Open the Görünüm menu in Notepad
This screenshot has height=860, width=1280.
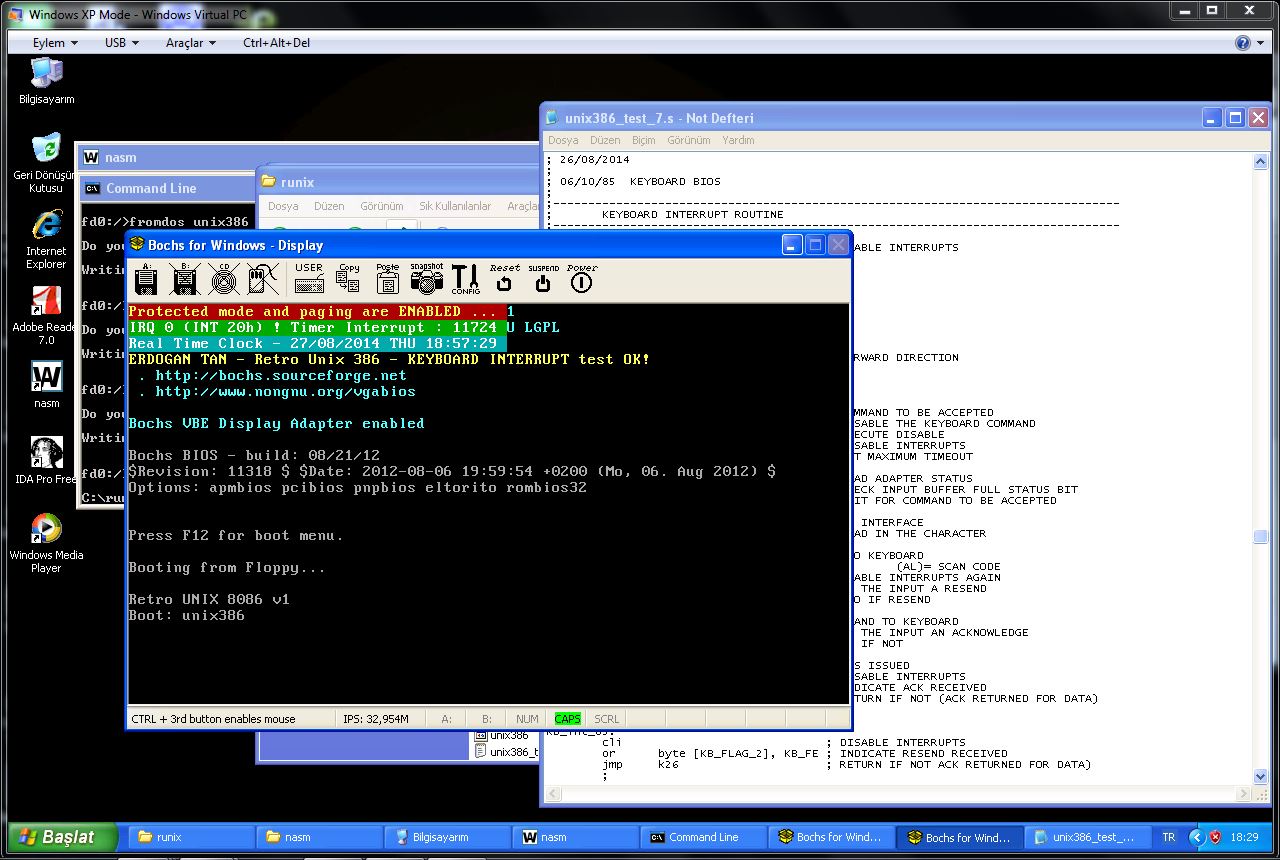pos(689,141)
